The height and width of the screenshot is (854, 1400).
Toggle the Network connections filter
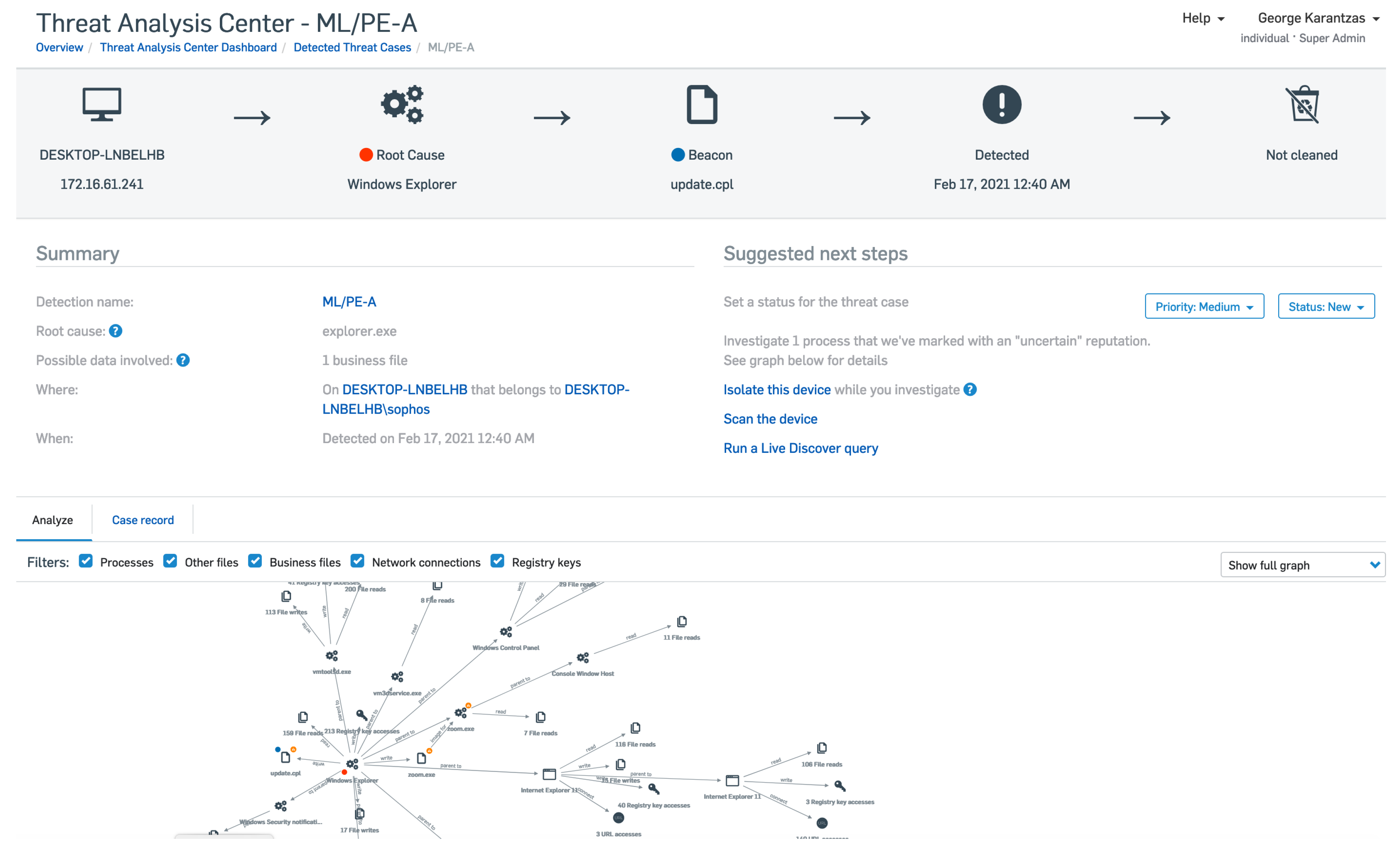click(x=358, y=562)
